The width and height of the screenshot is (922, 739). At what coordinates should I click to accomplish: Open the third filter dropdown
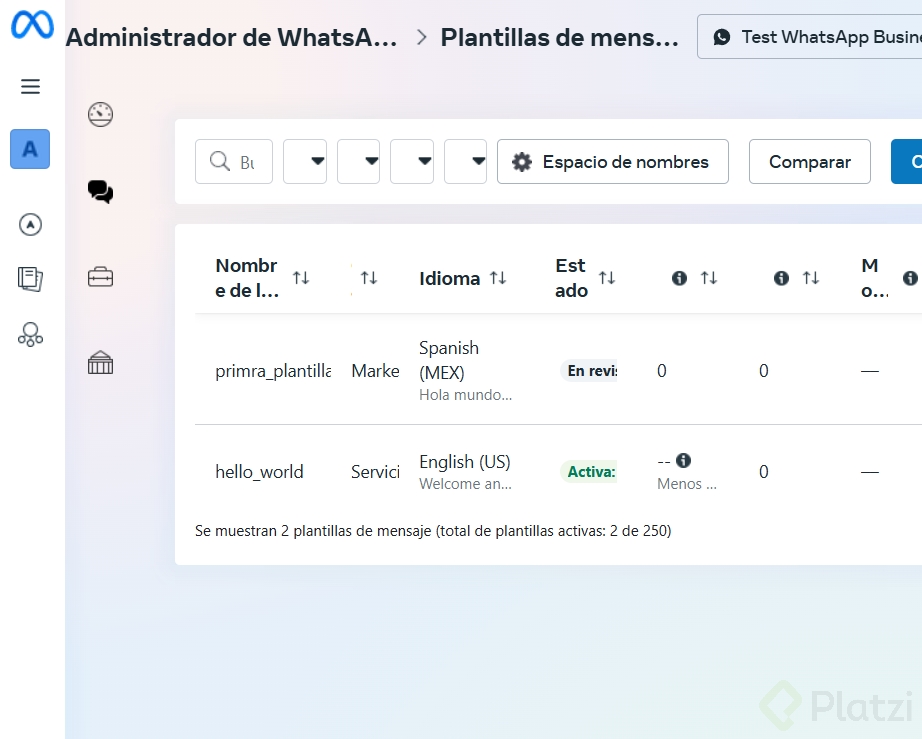pos(412,162)
